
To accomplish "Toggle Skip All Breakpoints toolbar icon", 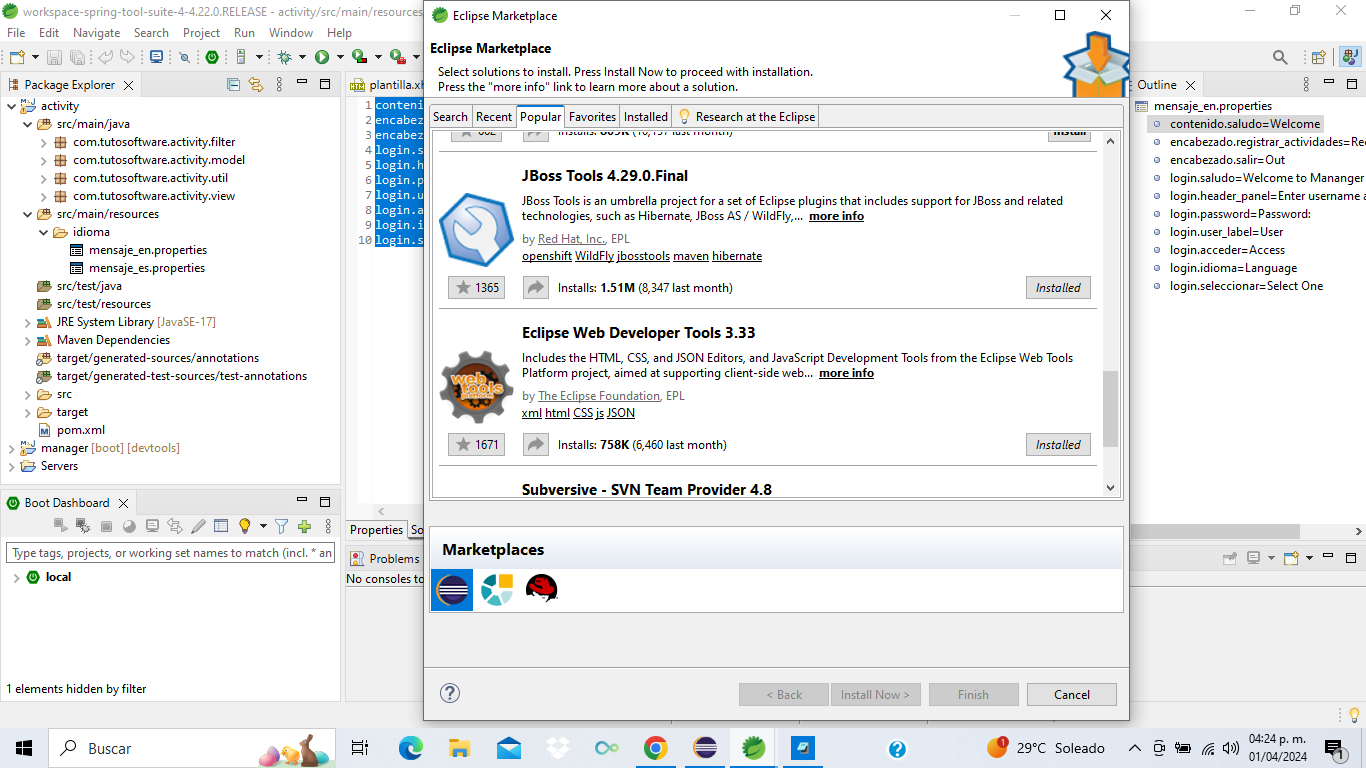I will click(185, 57).
